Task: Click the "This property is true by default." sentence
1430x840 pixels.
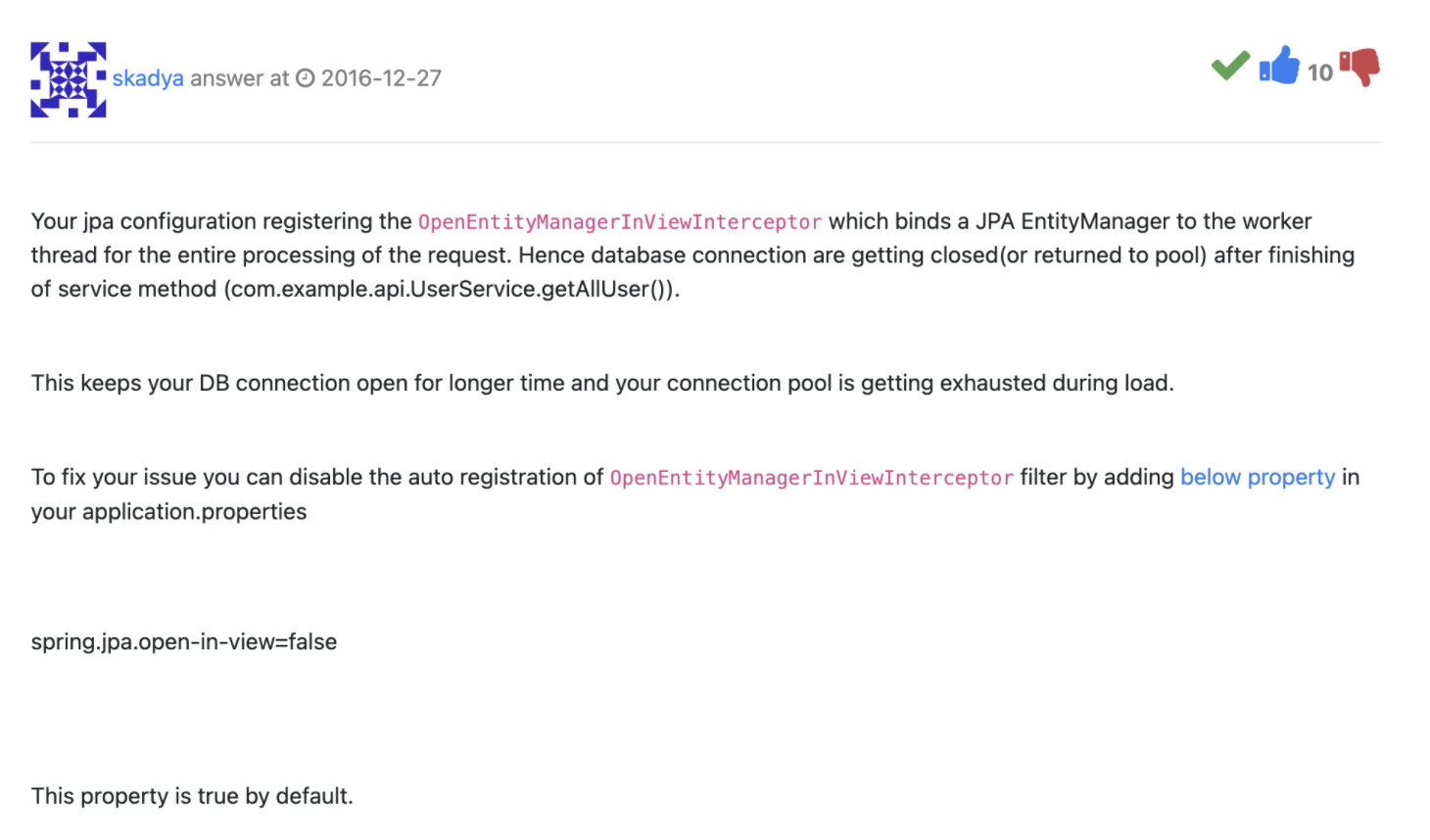Action: pyautogui.click(x=192, y=796)
